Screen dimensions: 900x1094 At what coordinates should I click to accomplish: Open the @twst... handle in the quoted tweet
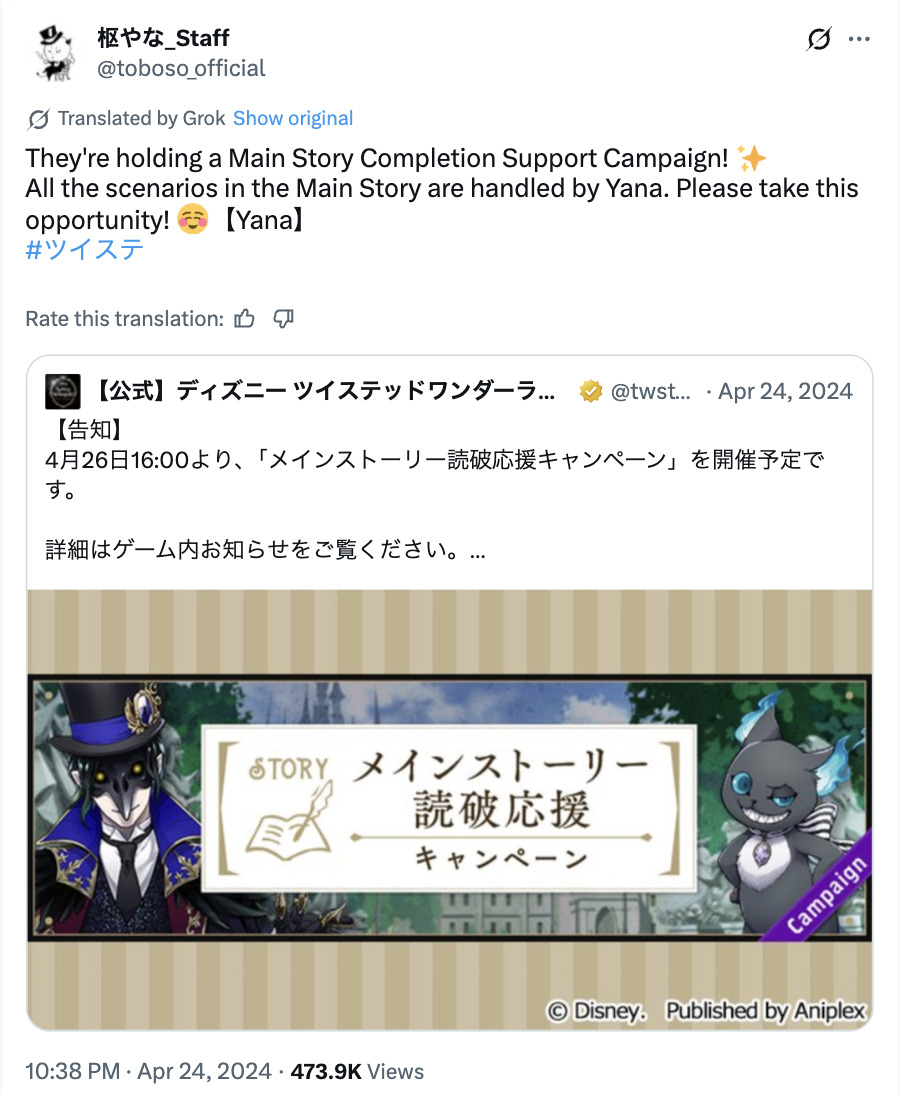tap(650, 391)
